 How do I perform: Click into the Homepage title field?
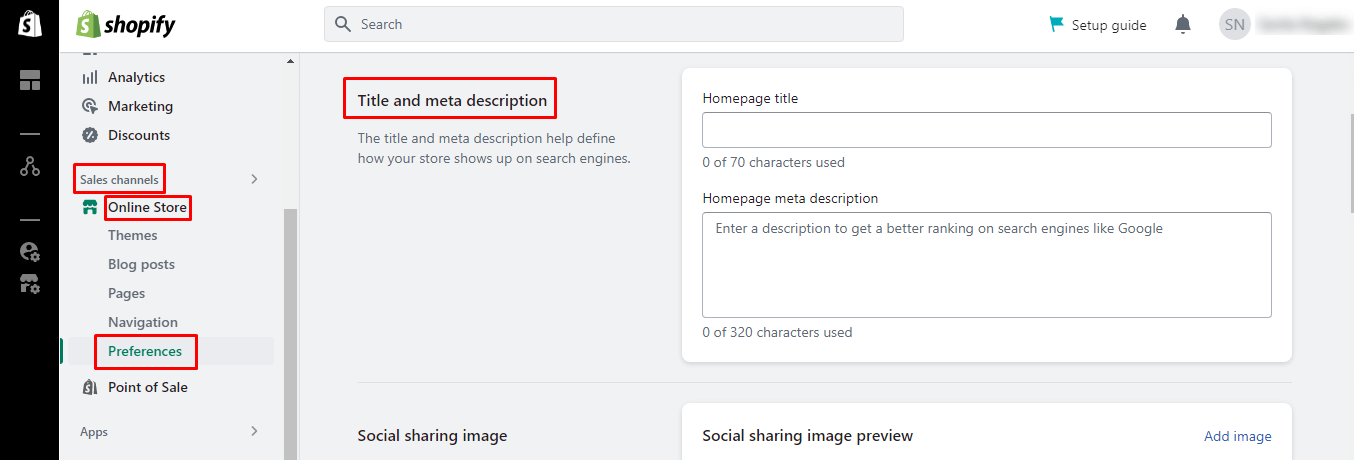pyautogui.click(x=986, y=130)
